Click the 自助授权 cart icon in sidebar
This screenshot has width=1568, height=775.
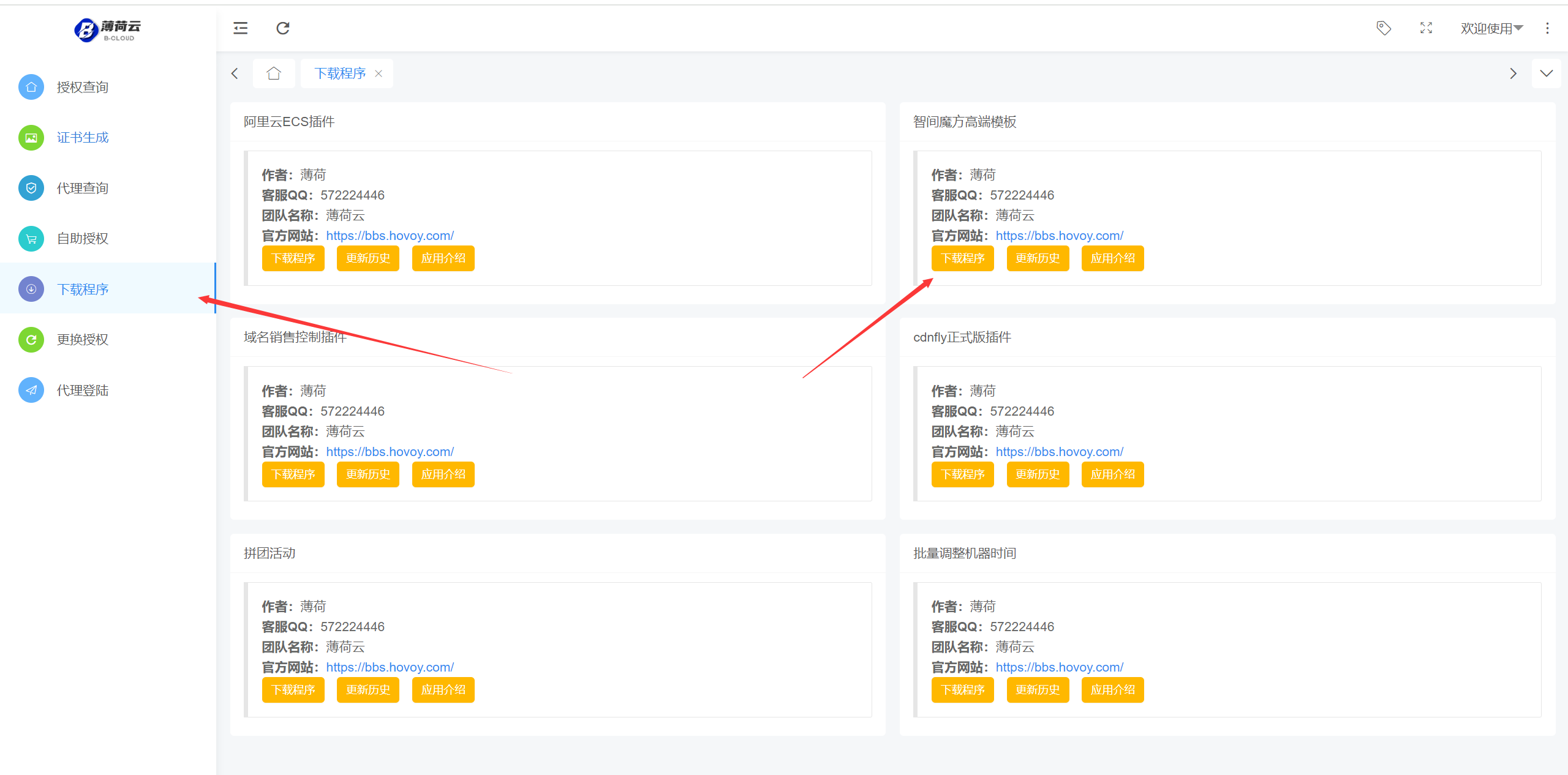(31, 239)
